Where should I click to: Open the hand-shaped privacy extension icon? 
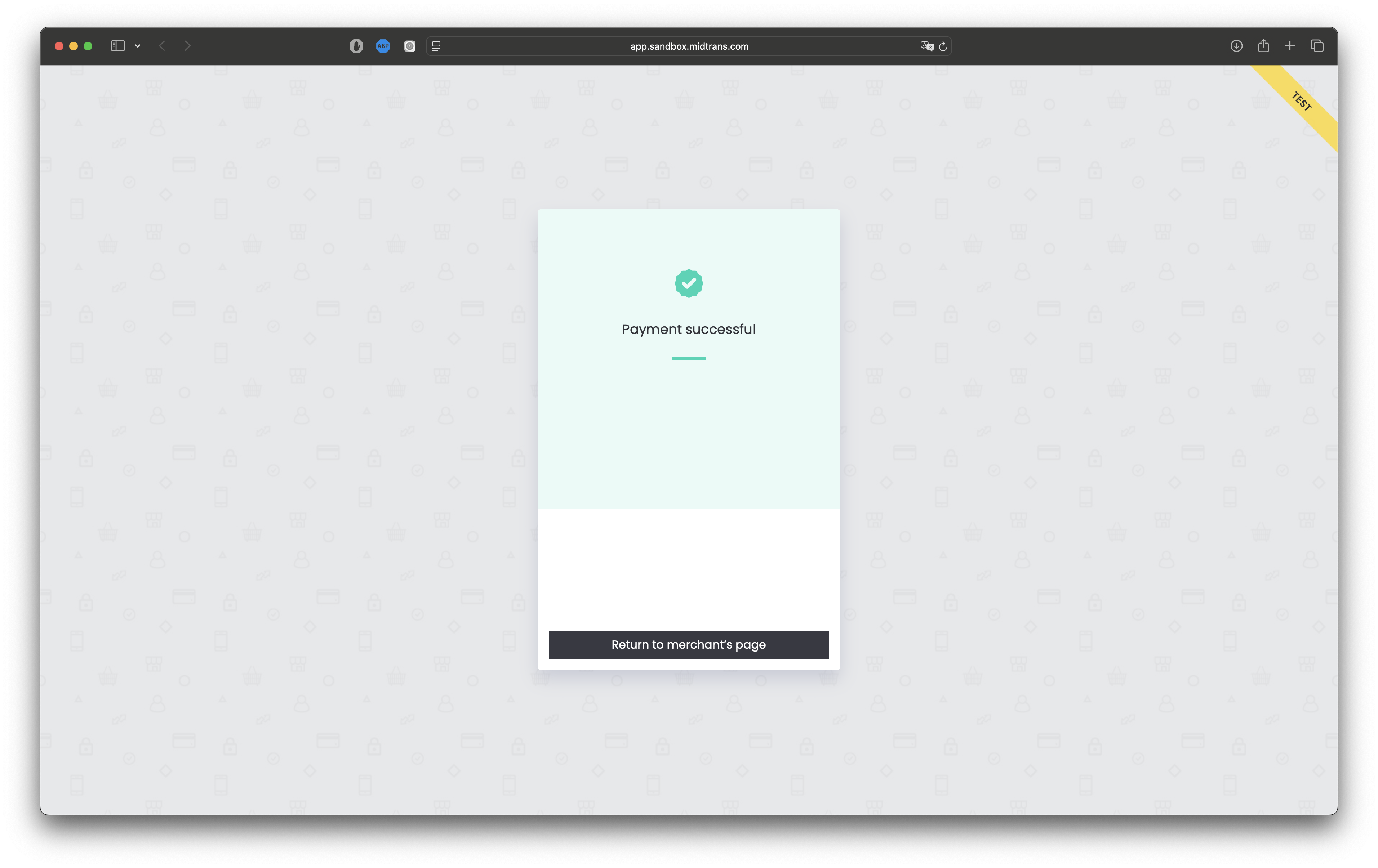tap(356, 46)
